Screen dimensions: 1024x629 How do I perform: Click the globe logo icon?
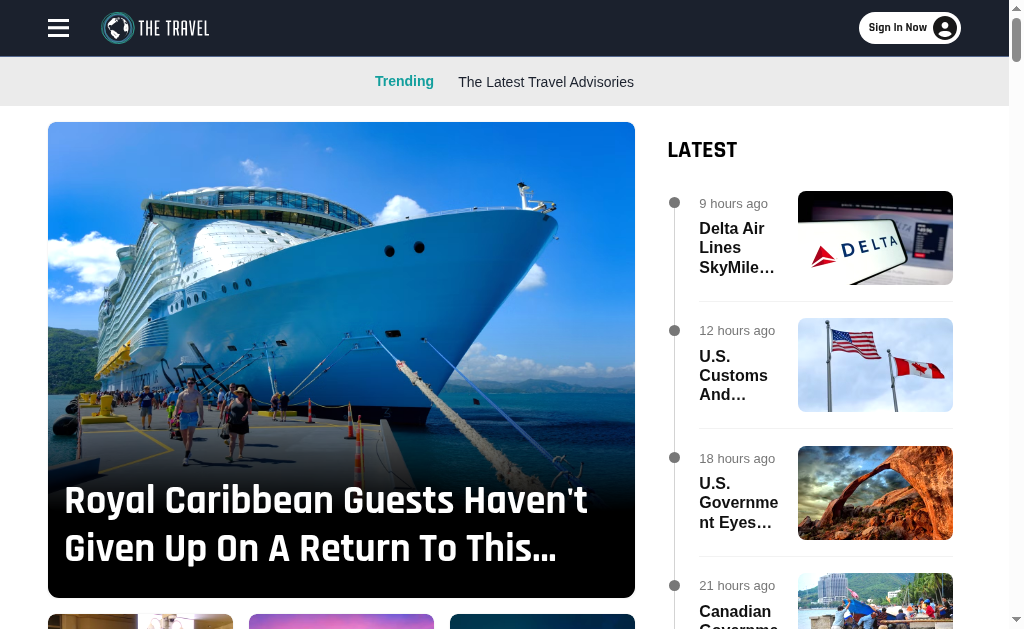118,28
